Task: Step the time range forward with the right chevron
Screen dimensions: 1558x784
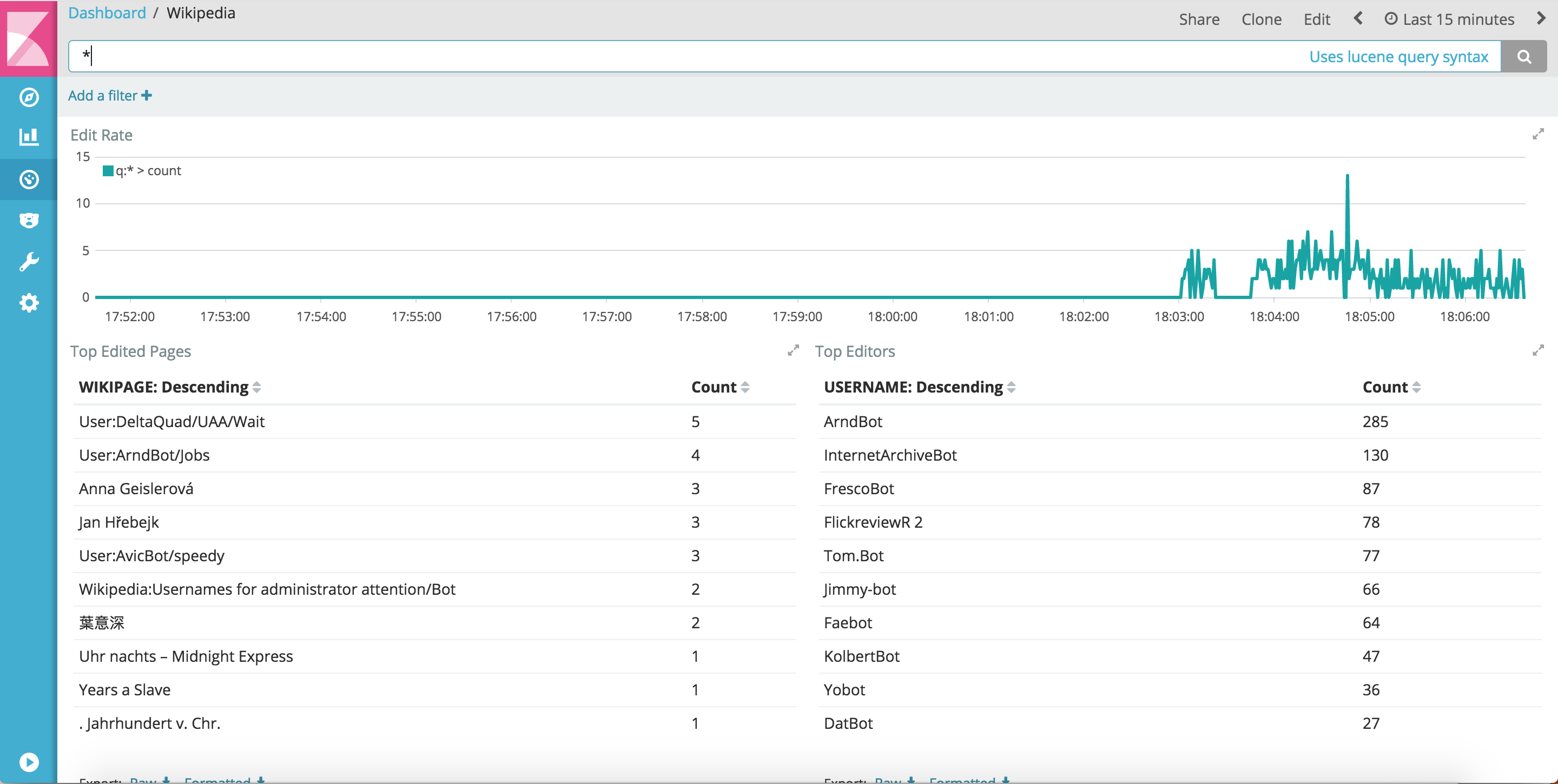Action: pyautogui.click(x=1541, y=19)
